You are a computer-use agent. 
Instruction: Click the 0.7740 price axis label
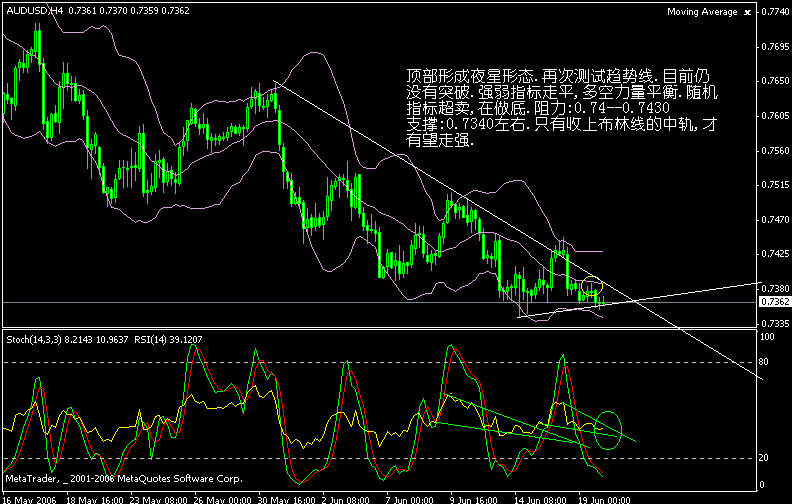pyautogui.click(x=775, y=12)
